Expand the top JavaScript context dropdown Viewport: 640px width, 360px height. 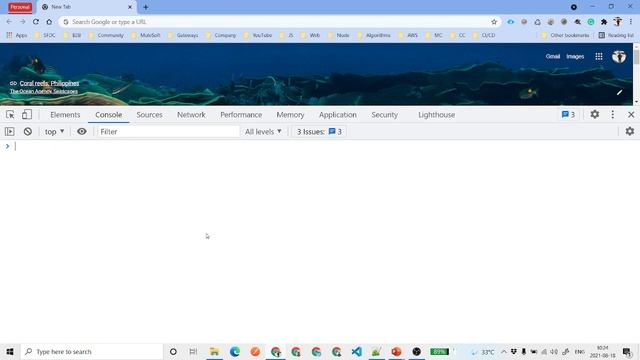pyautogui.click(x=54, y=131)
